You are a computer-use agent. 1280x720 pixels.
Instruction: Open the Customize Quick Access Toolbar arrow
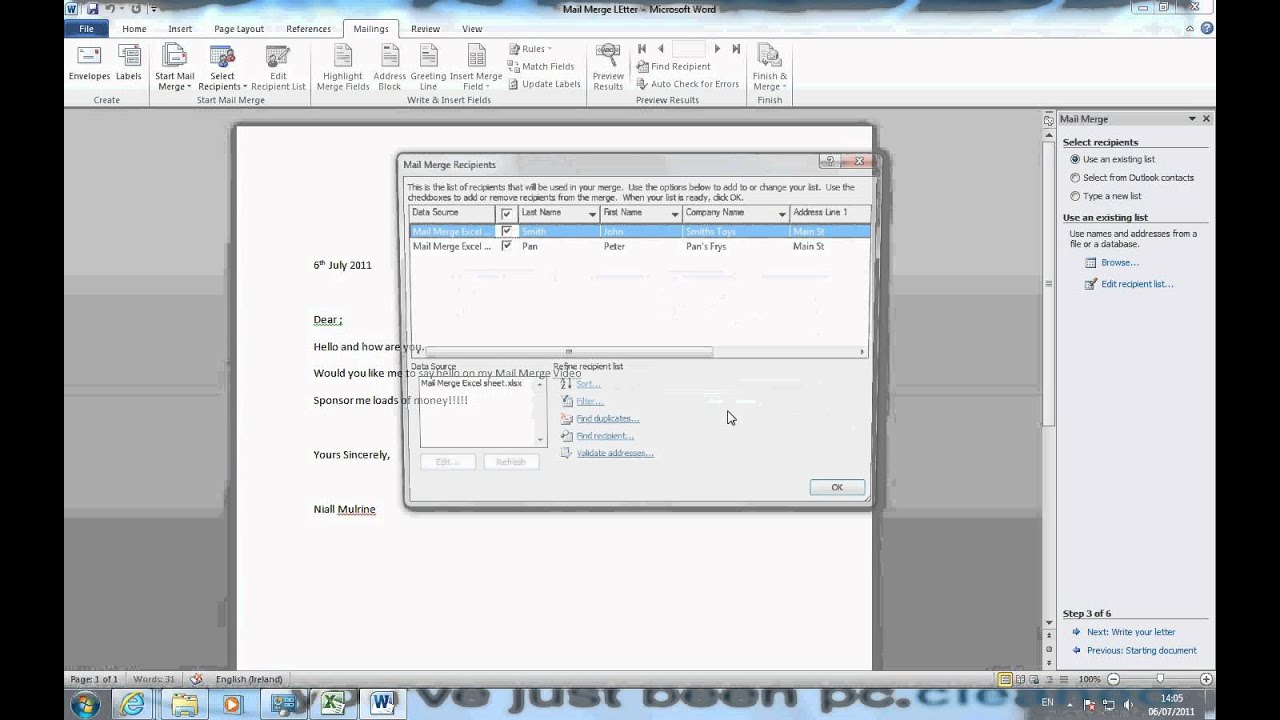pyautogui.click(x=153, y=9)
